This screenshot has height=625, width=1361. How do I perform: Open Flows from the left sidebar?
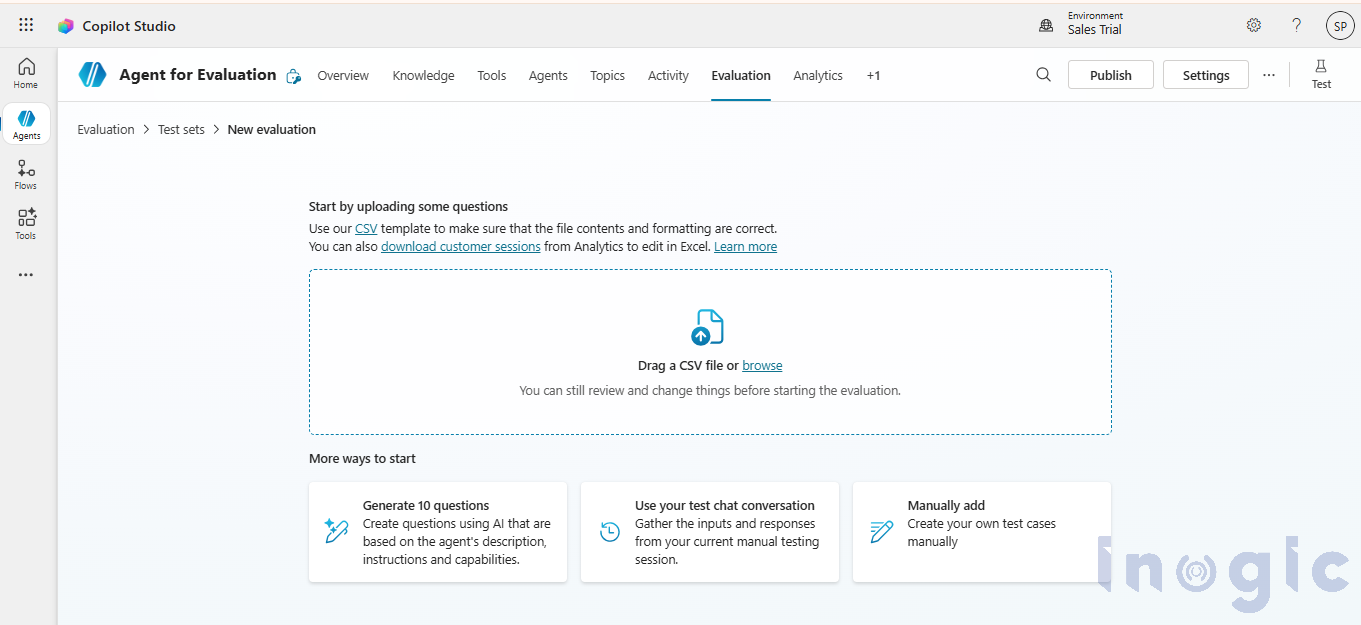tap(25, 173)
